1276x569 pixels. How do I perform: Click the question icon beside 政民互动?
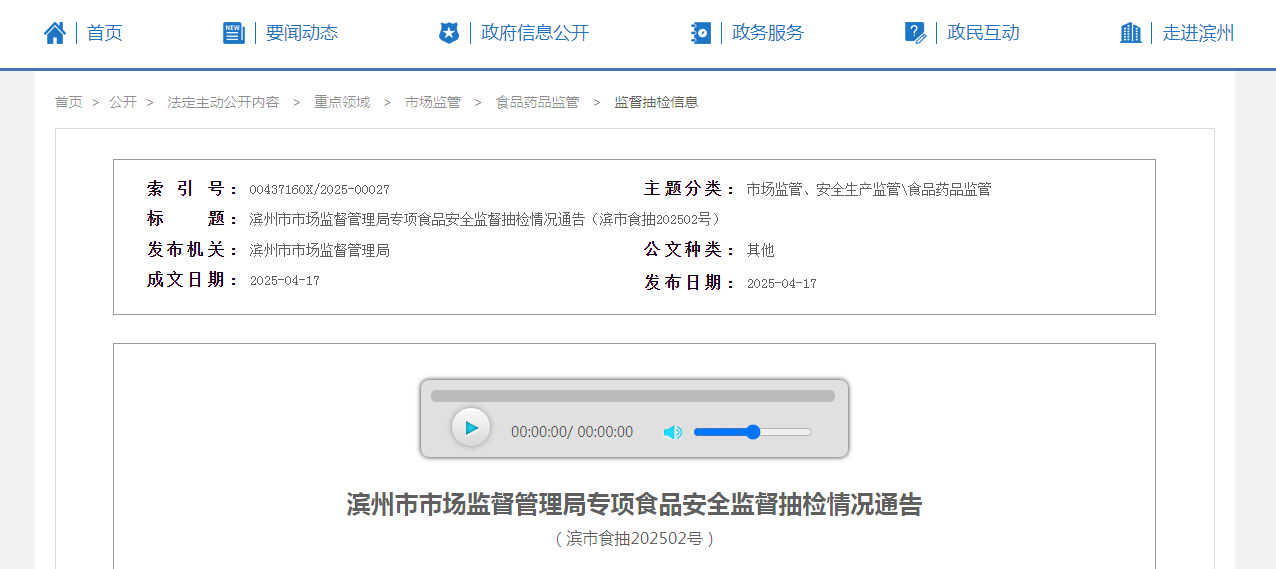click(915, 33)
